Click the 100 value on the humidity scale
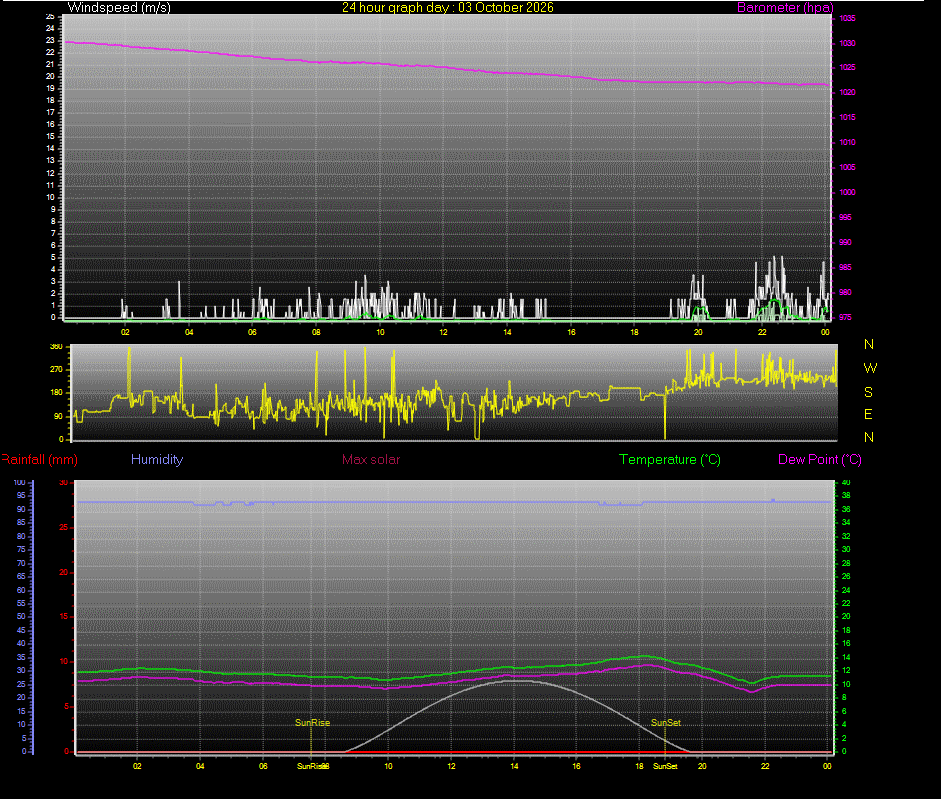Viewport: 941px width, 799px height. (20, 483)
